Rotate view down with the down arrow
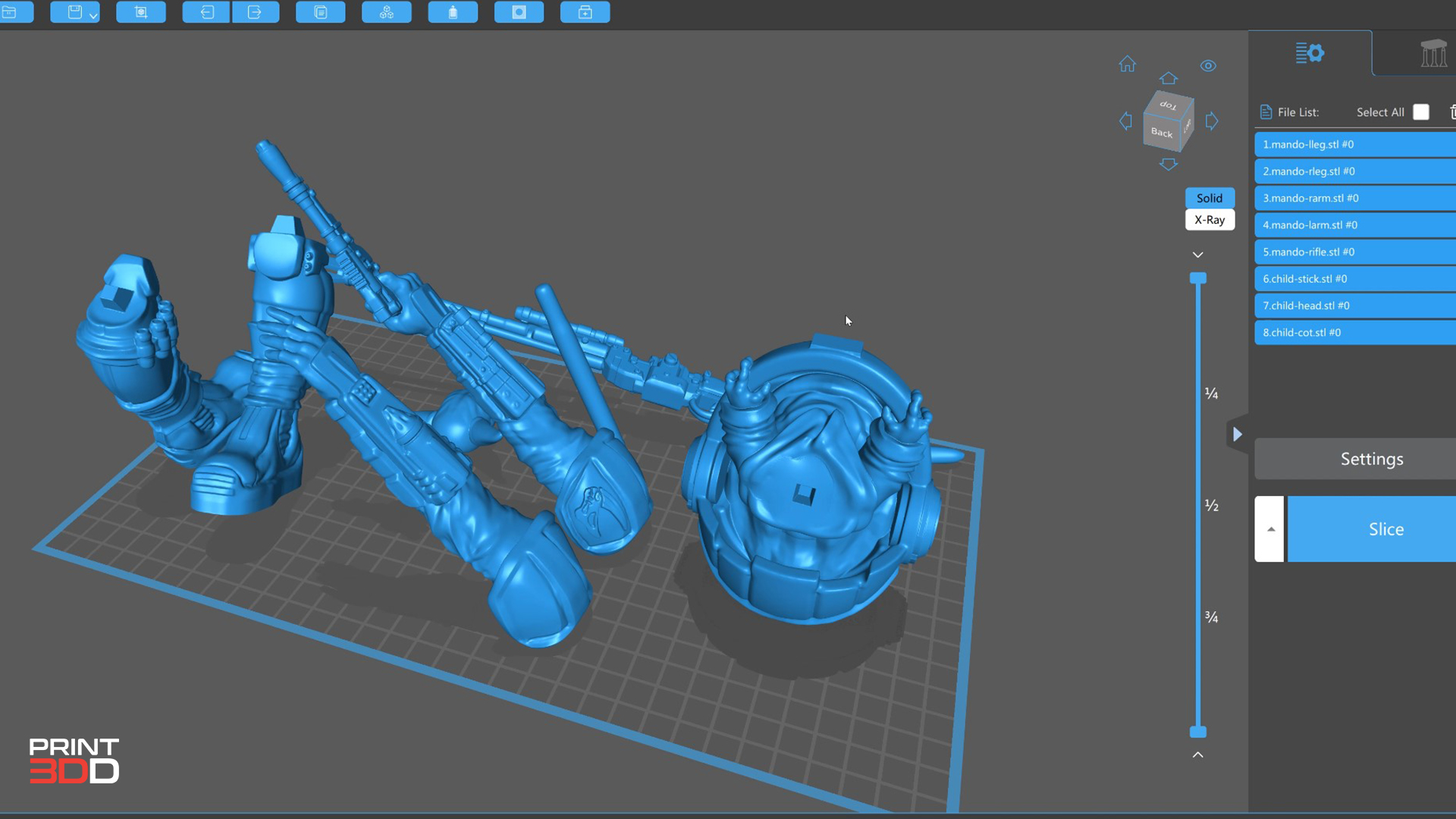The image size is (1456, 819). pos(1169,164)
